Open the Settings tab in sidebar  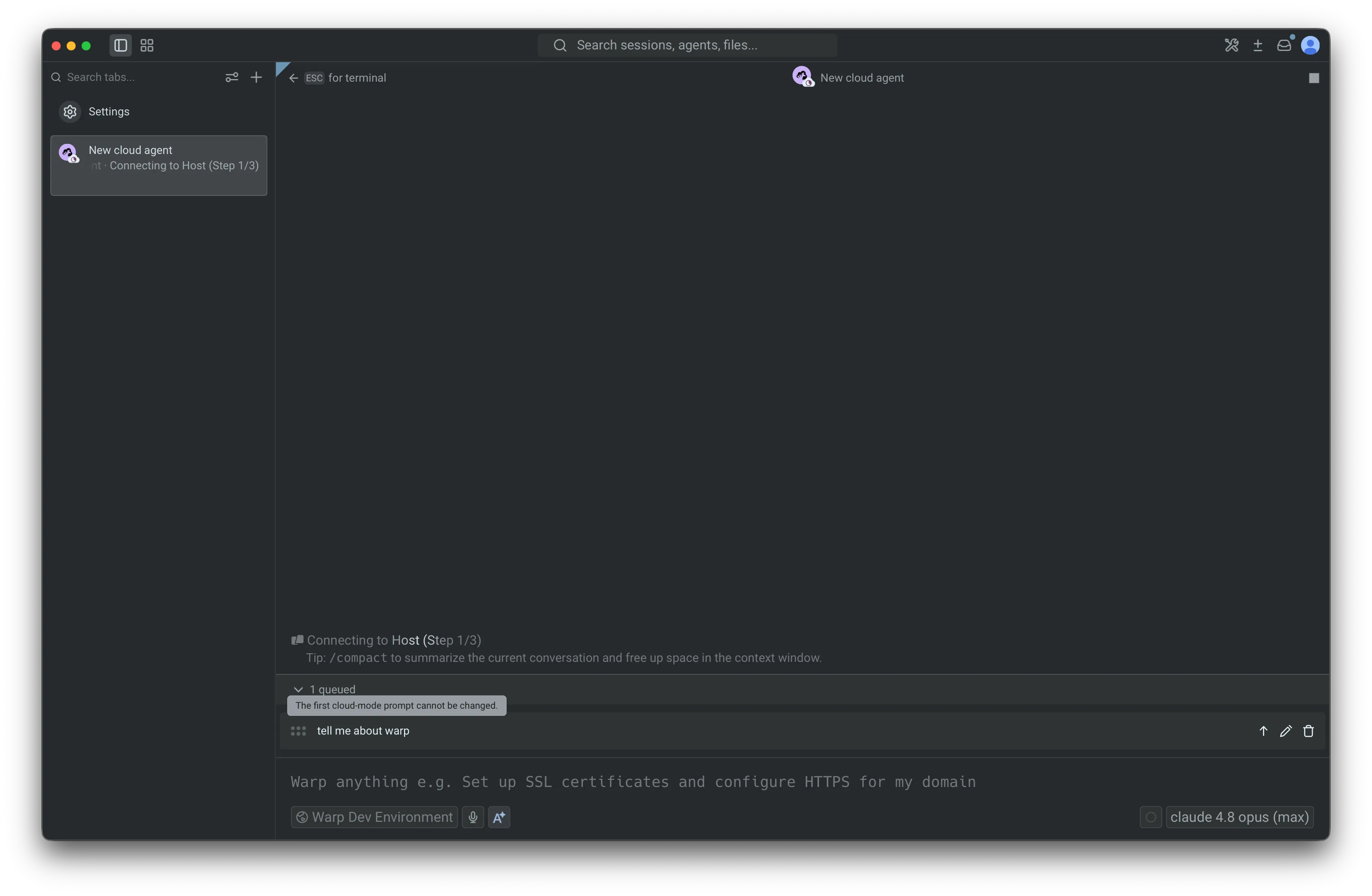click(158, 111)
